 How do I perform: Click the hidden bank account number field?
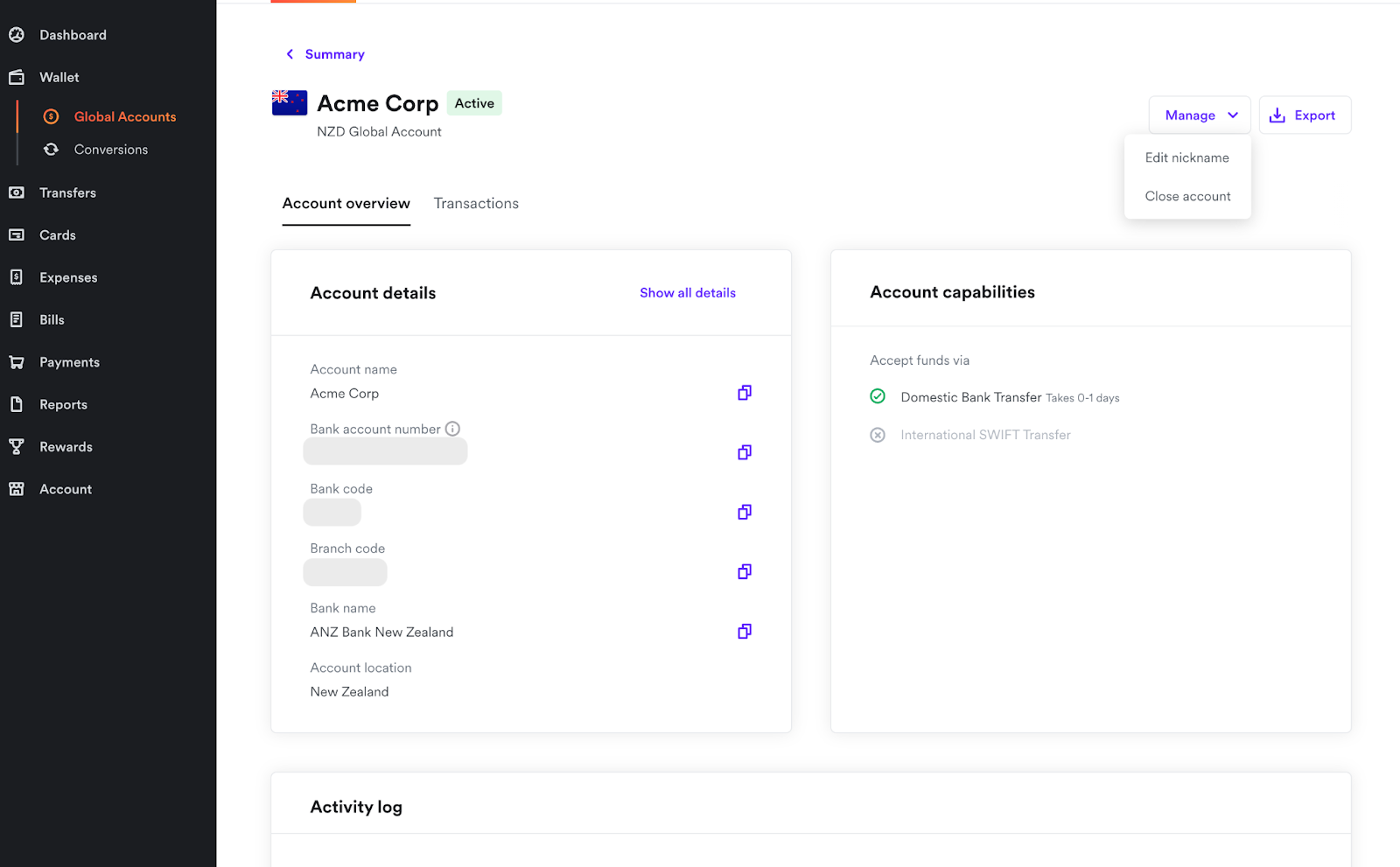pyautogui.click(x=385, y=452)
